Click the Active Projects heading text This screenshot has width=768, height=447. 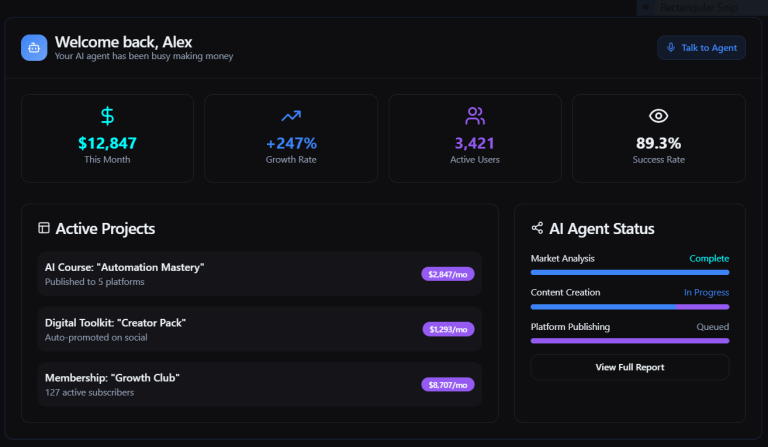[105, 229]
